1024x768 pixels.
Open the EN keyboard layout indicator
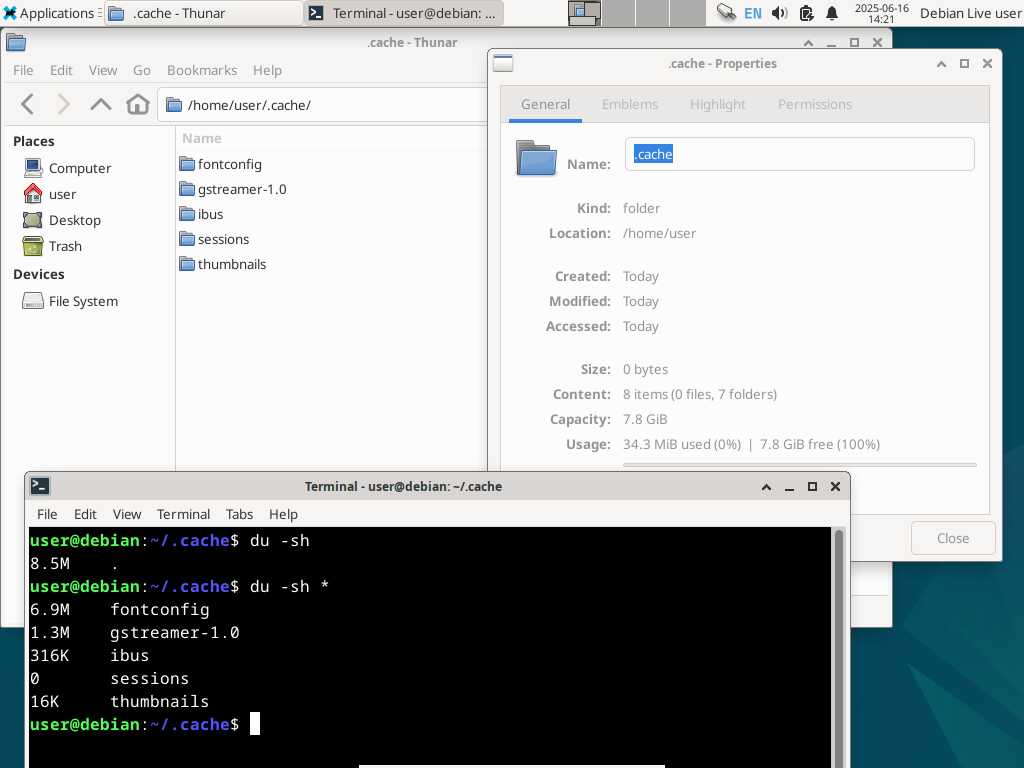[752, 13]
